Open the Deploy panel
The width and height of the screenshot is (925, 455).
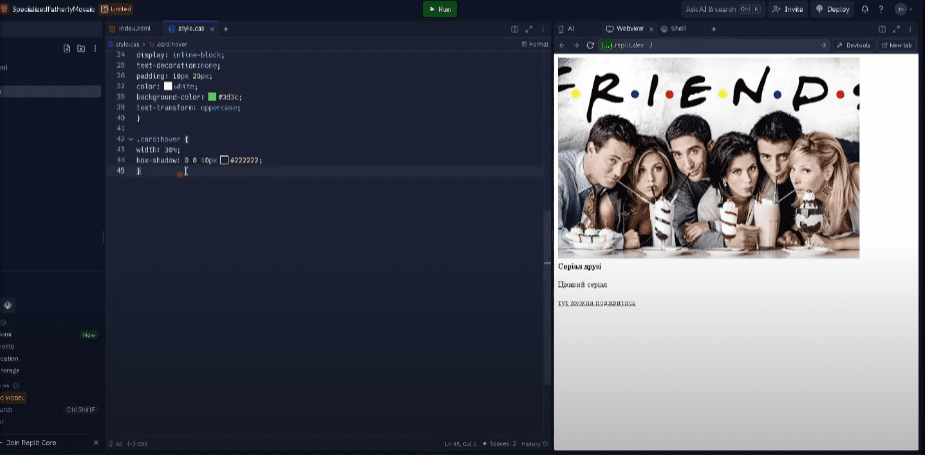coord(832,9)
